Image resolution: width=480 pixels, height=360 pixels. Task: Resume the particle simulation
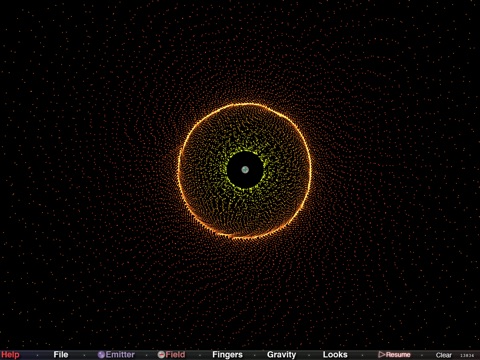click(394, 355)
